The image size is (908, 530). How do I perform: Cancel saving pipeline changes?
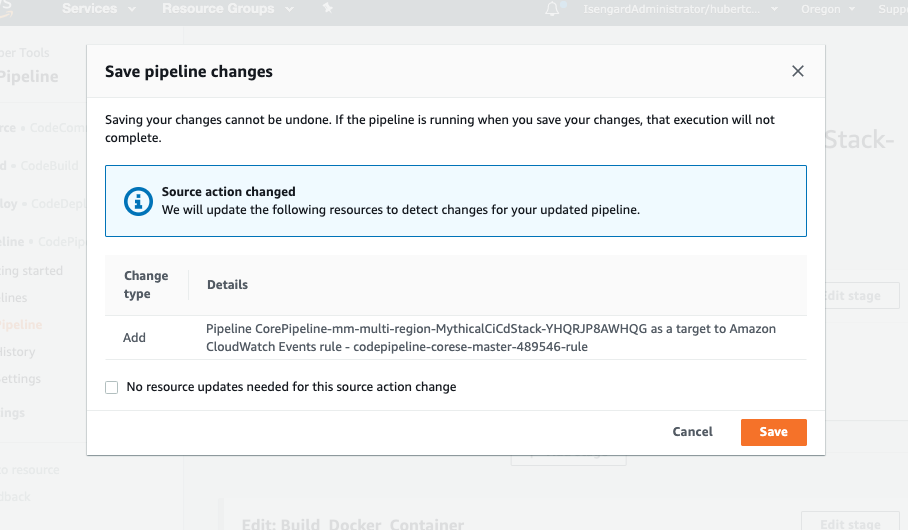coord(692,432)
